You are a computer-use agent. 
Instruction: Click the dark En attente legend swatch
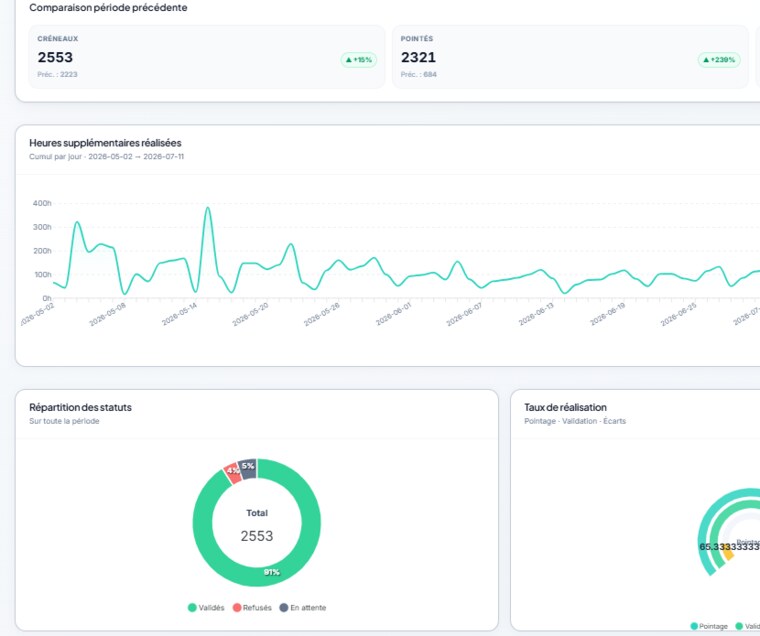coord(284,607)
